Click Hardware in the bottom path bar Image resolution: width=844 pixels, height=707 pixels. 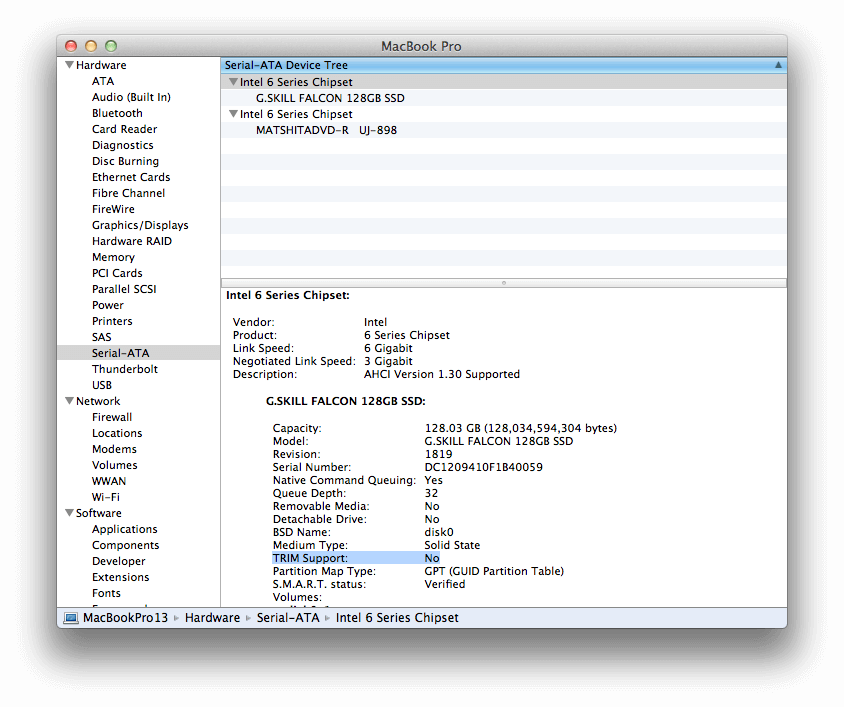pyautogui.click(x=212, y=618)
